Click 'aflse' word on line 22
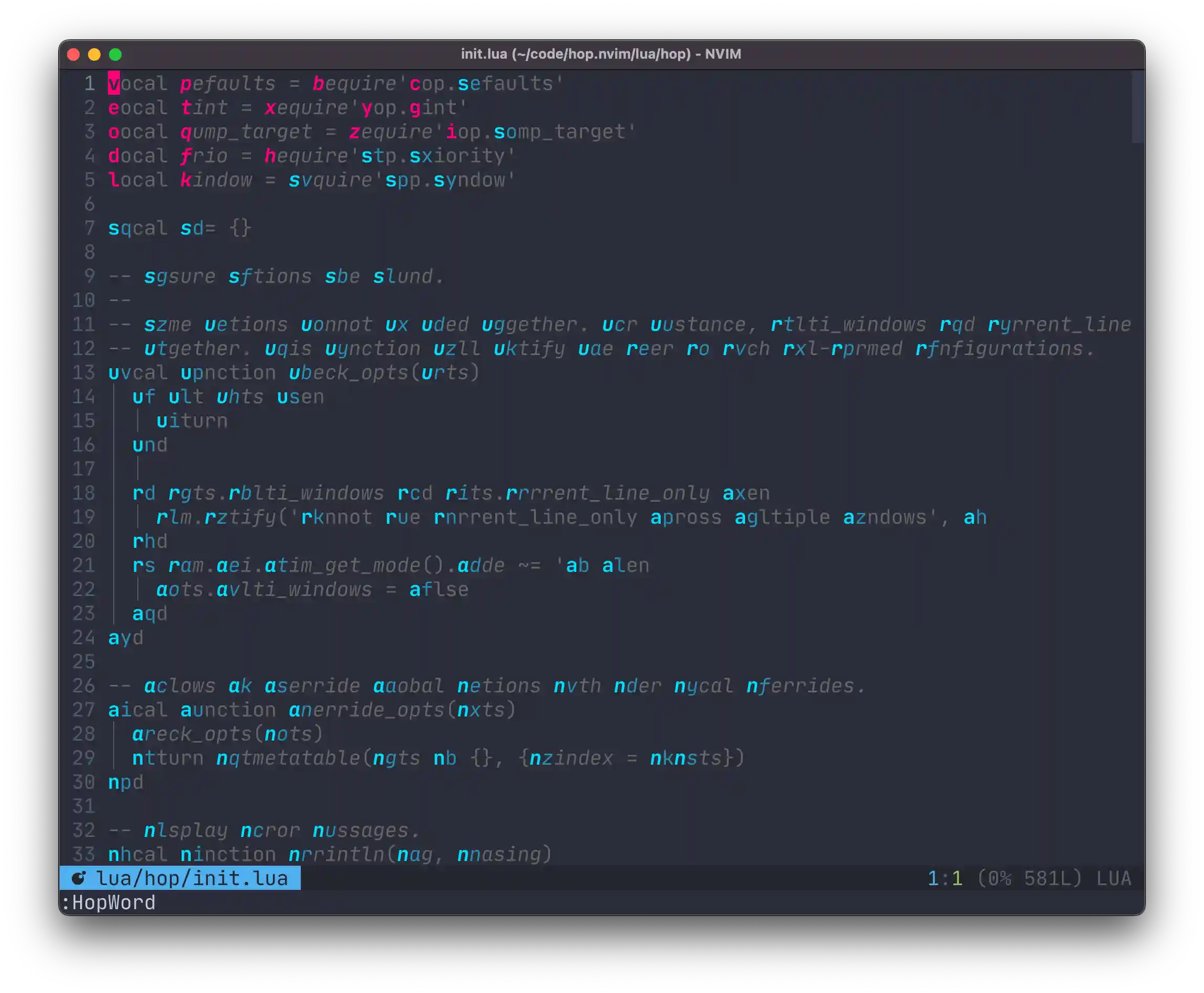The width and height of the screenshot is (1204, 993). click(439, 589)
